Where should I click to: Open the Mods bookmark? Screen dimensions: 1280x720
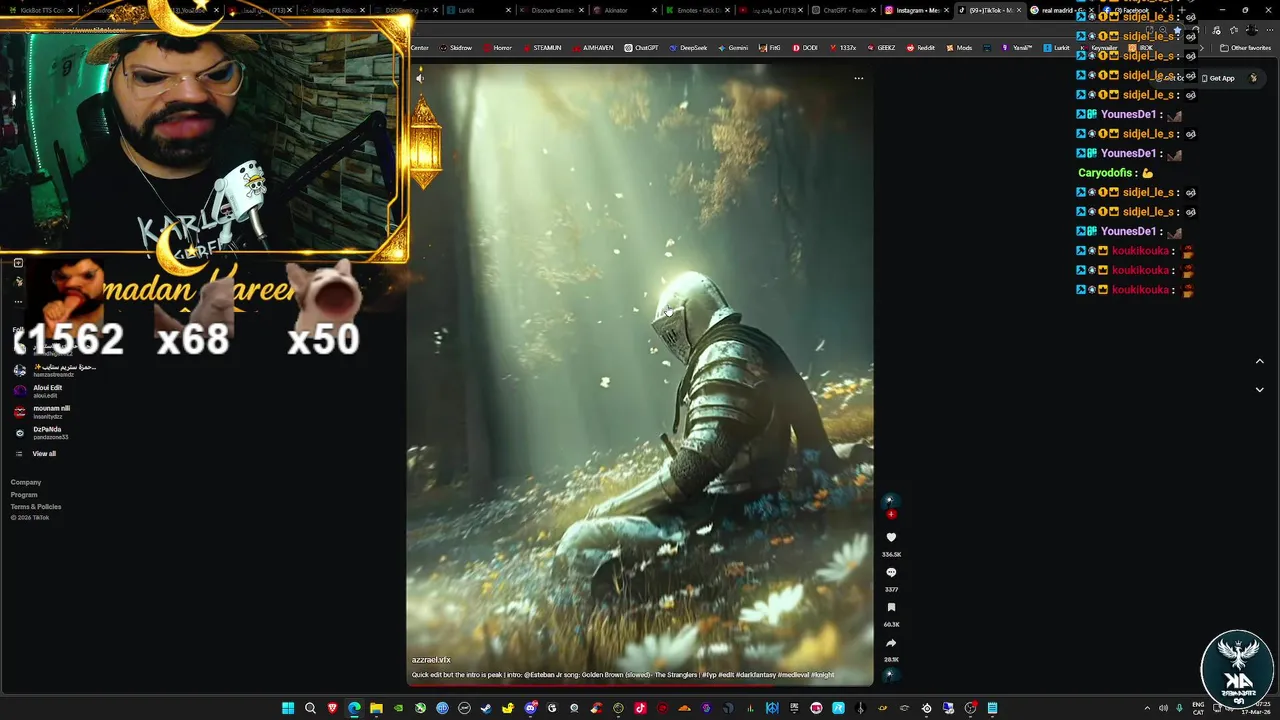point(959,47)
